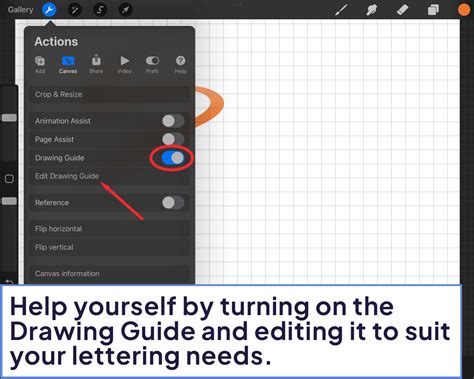Turn off the Drawing Guide switch
474x379 pixels.
click(x=173, y=158)
